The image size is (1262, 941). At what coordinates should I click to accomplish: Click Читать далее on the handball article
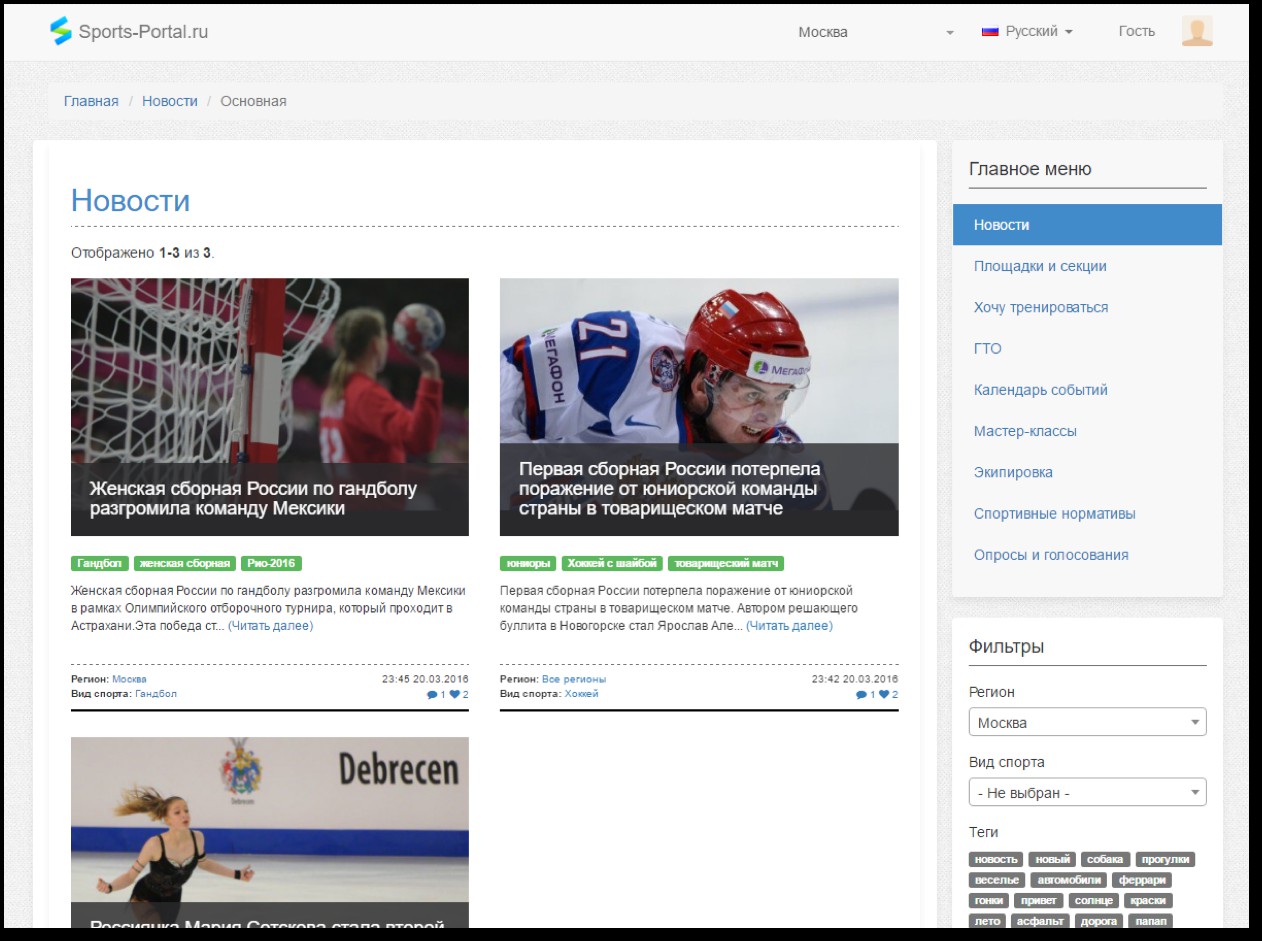click(x=270, y=626)
